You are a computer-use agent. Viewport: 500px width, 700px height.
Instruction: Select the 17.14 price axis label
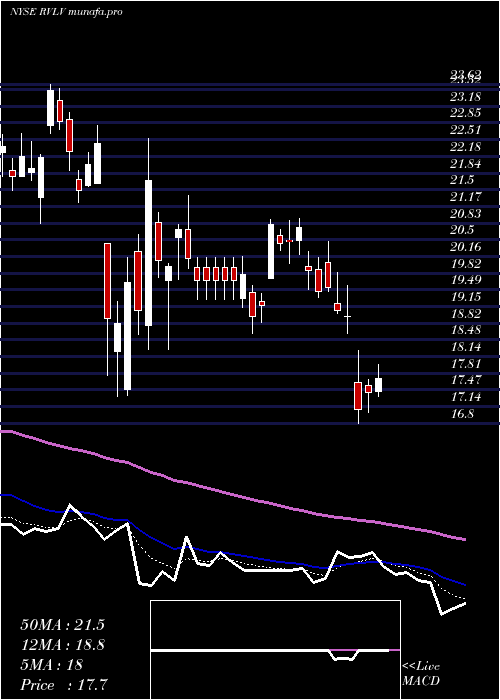pos(465,397)
